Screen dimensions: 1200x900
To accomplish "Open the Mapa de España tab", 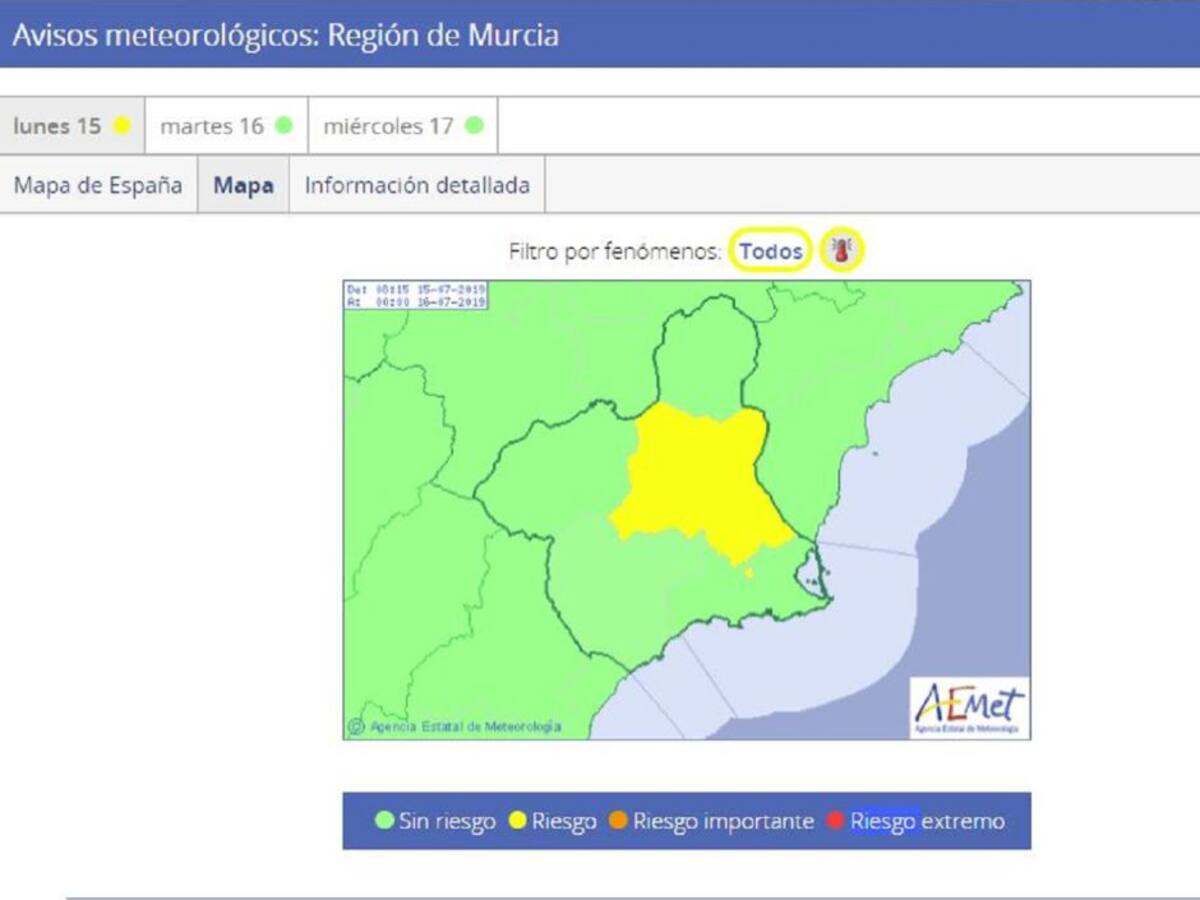I will (x=98, y=185).
